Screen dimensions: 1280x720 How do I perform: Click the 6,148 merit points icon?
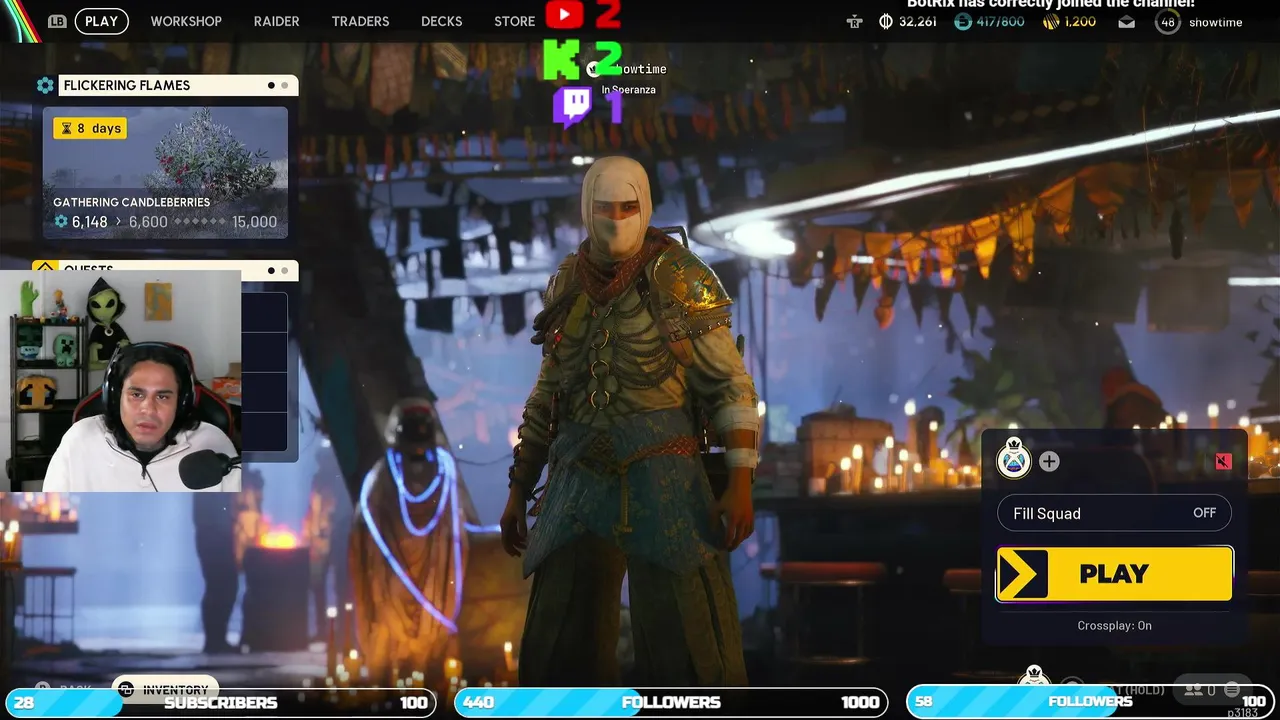[61, 222]
